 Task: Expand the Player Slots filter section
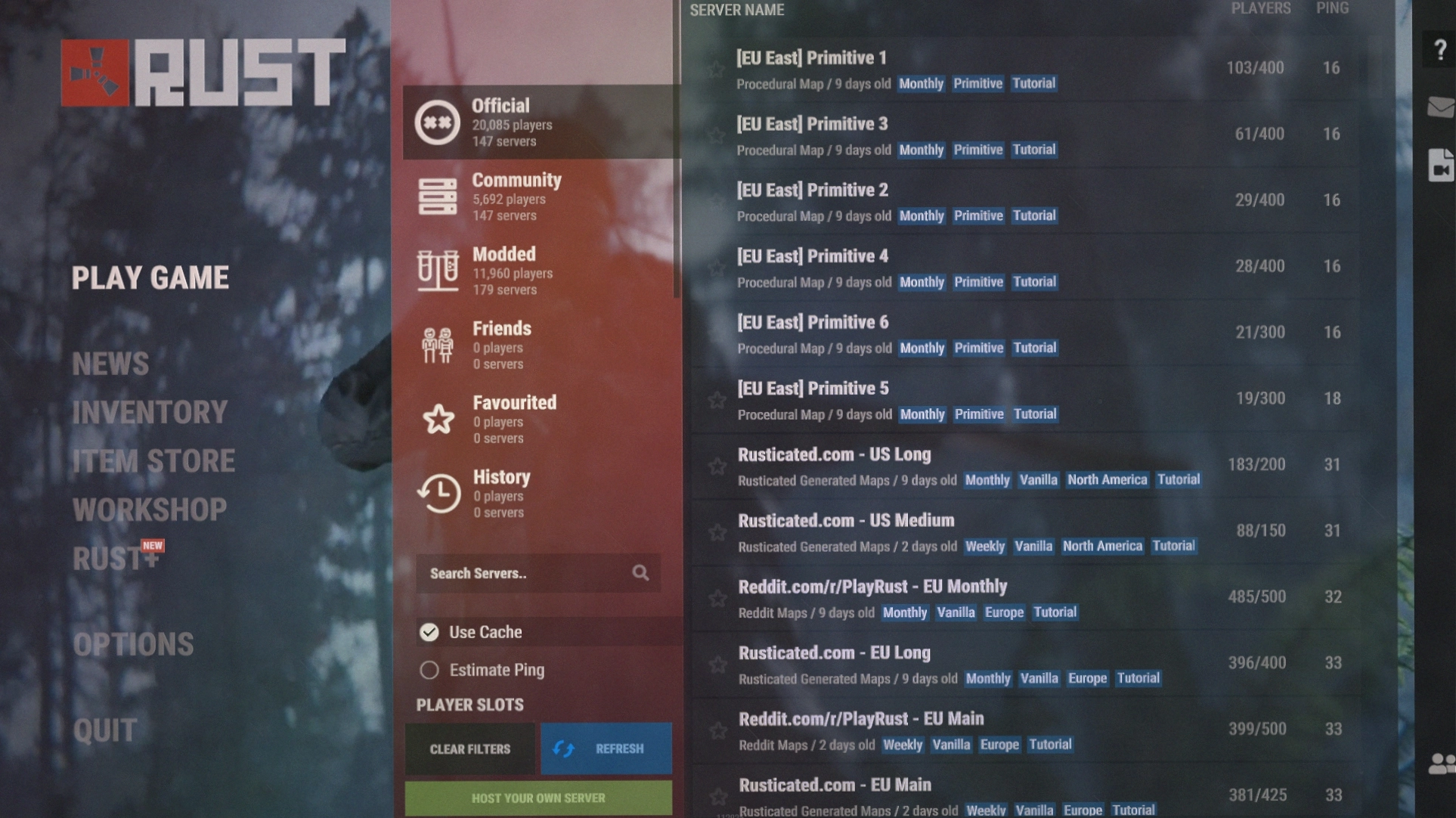(x=469, y=705)
